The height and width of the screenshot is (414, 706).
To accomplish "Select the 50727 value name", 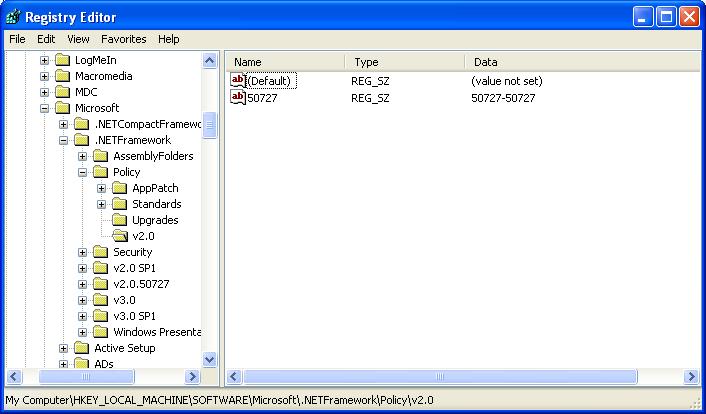I will pos(262,98).
